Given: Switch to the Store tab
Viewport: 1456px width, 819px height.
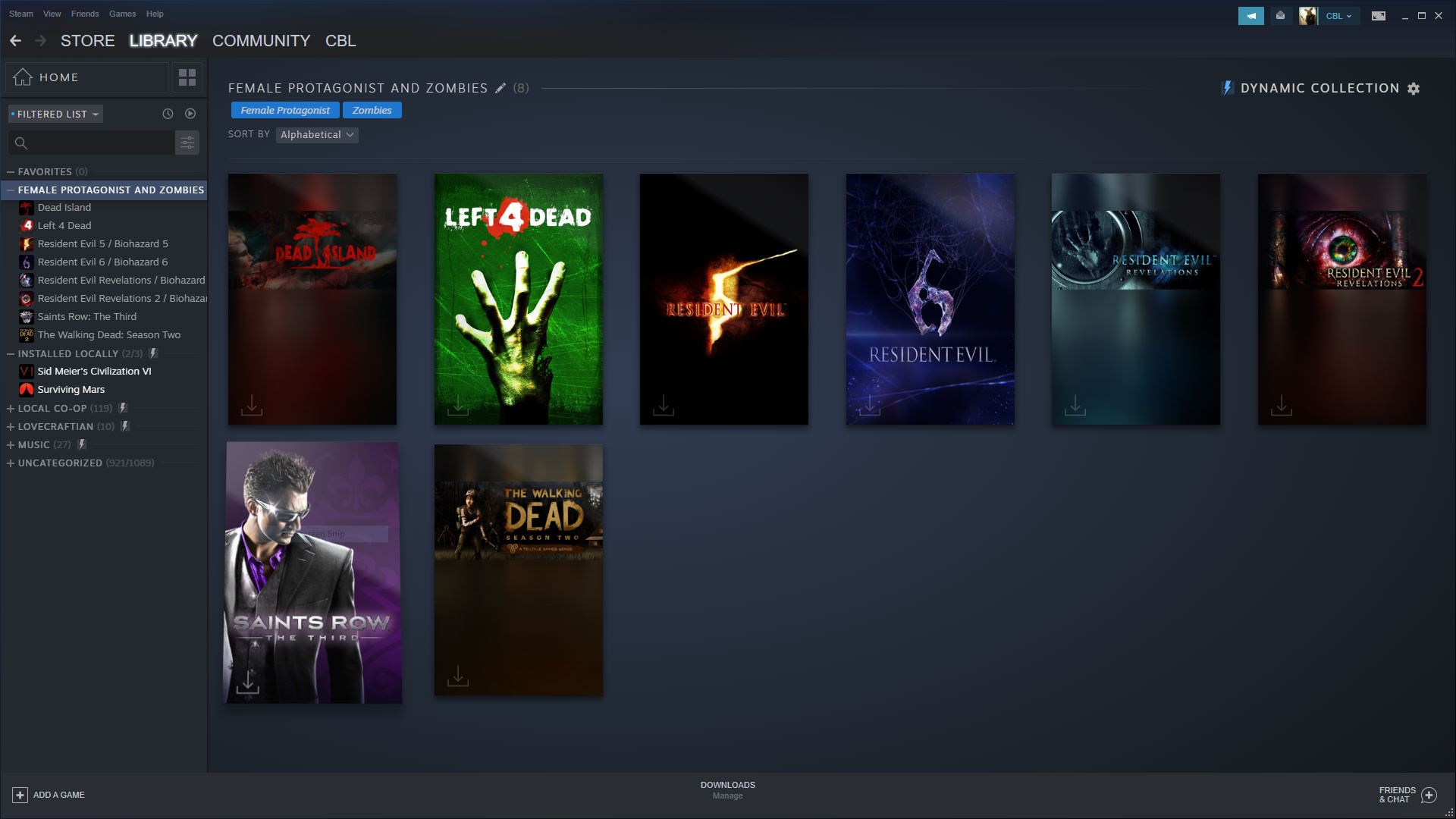Looking at the screenshot, I should tap(87, 41).
